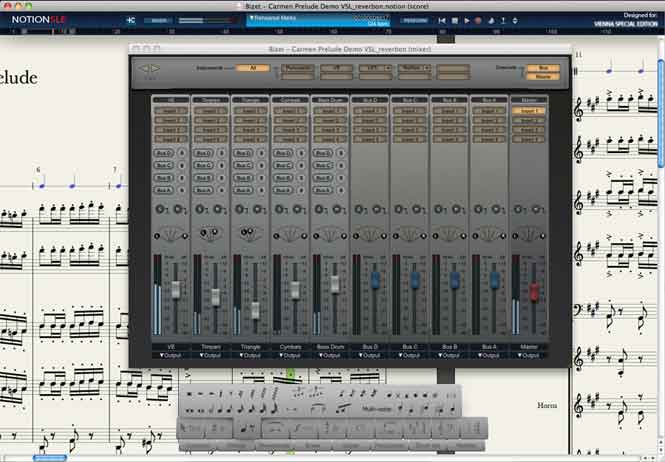665x462 pixels.
Task: Click the send knob beside Bus A on Cymbals strip
Action: point(301,190)
